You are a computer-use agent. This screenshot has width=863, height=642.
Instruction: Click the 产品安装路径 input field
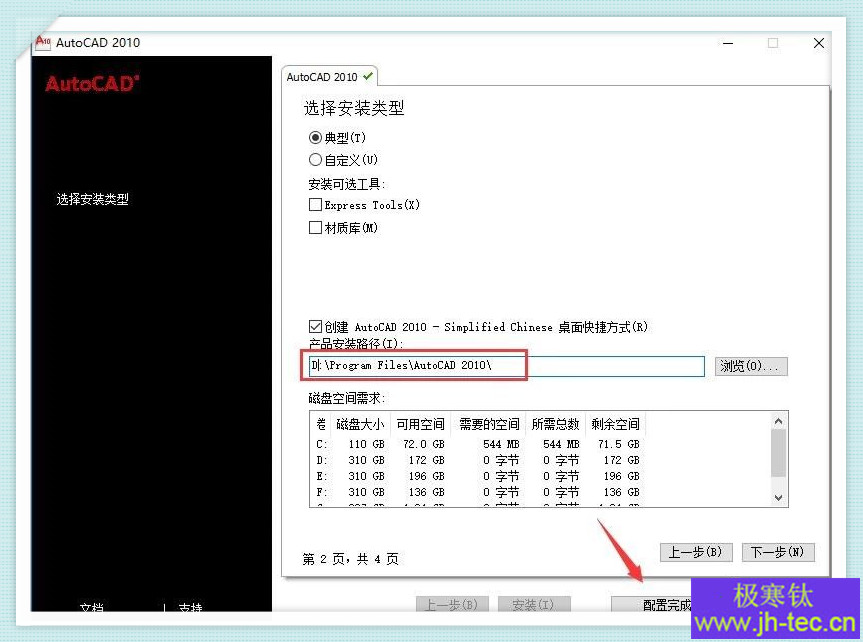tap(506, 366)
